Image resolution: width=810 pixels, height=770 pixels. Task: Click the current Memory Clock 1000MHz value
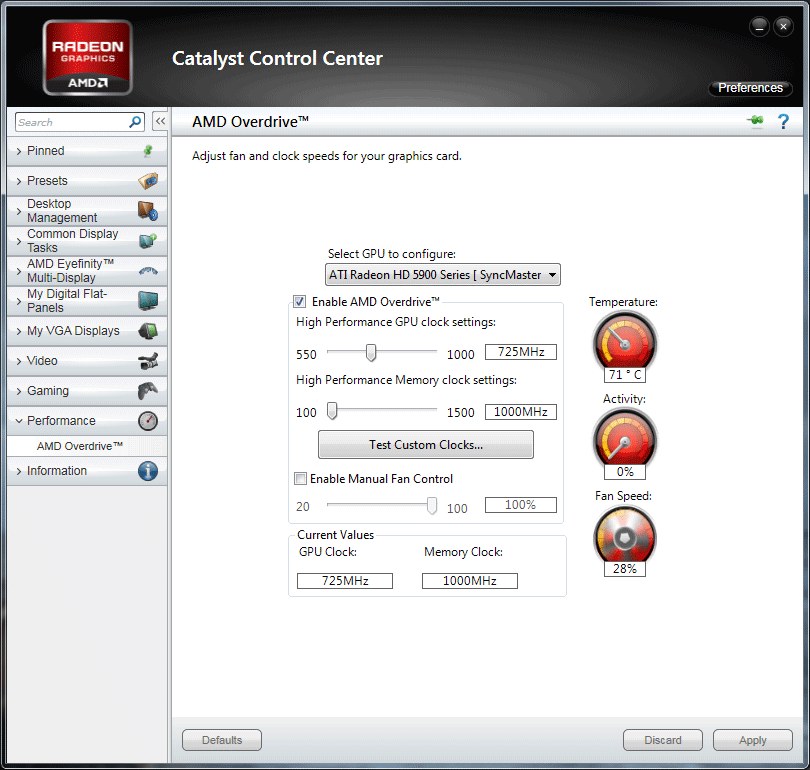pos(470,581)
